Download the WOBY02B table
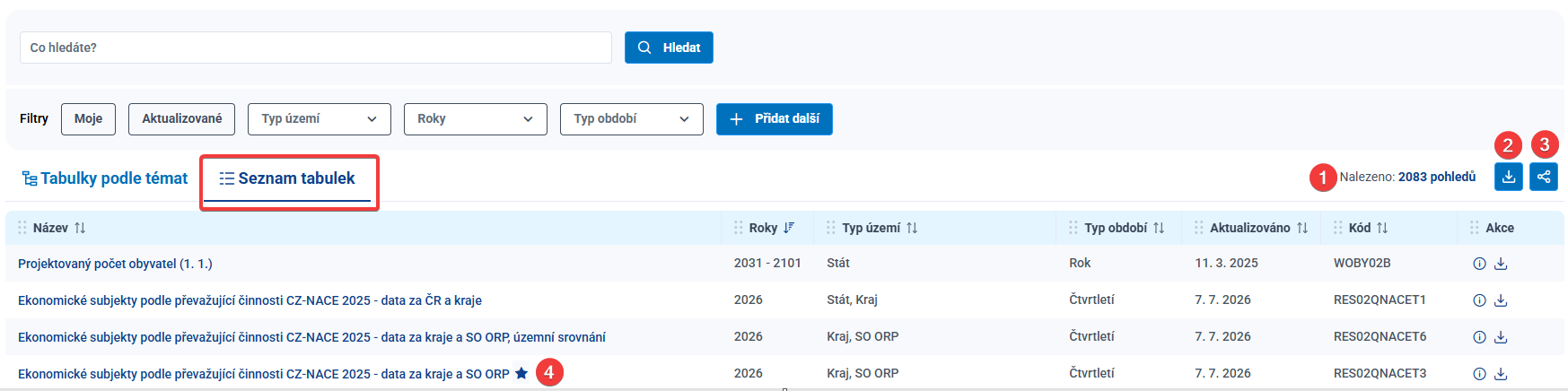The image size is (1568, 391). (x=1501, y=264)
